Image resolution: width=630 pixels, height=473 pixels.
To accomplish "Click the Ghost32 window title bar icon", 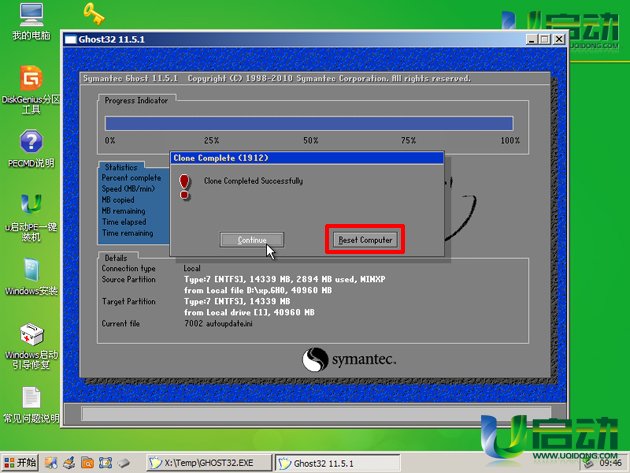I will [x=71, y=39].
